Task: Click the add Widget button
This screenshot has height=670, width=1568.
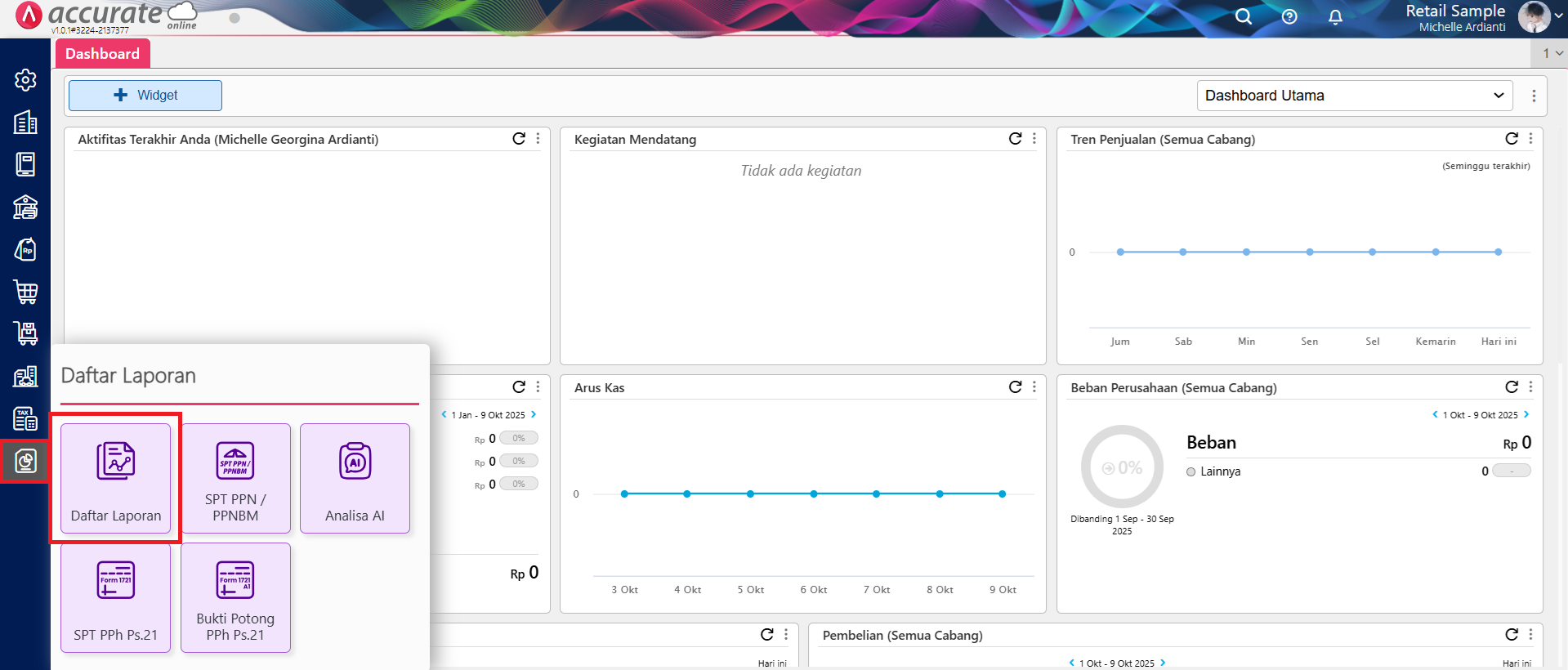Action: (145, 96)
